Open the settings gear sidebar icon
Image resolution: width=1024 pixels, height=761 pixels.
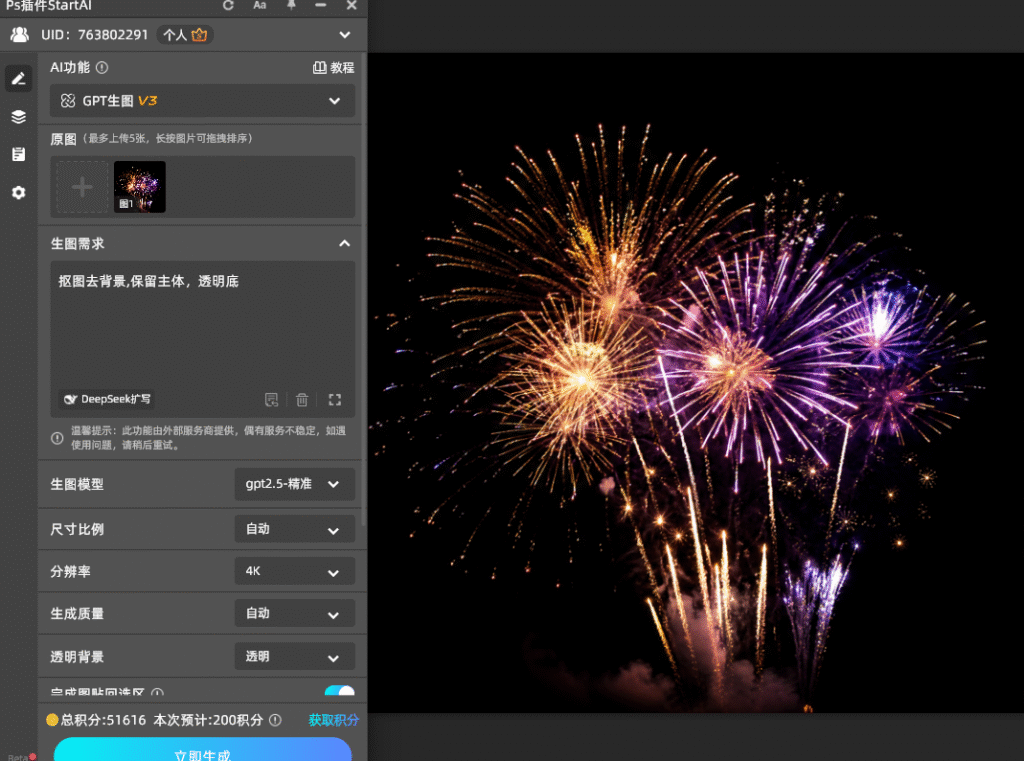tap(18, 193)
